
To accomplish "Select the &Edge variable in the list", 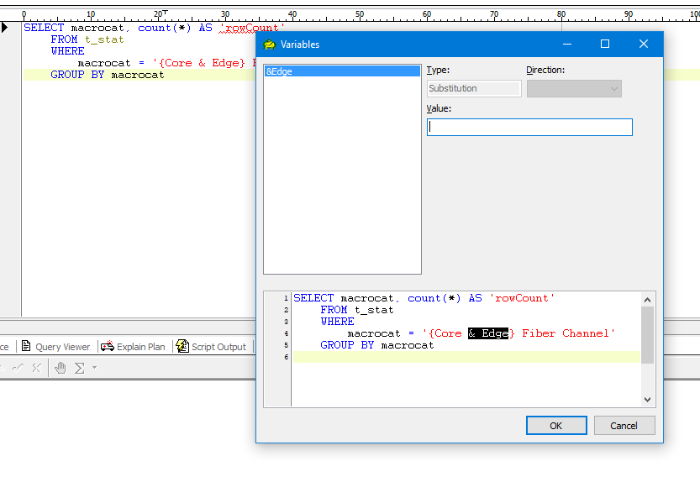I will point(342,71).
